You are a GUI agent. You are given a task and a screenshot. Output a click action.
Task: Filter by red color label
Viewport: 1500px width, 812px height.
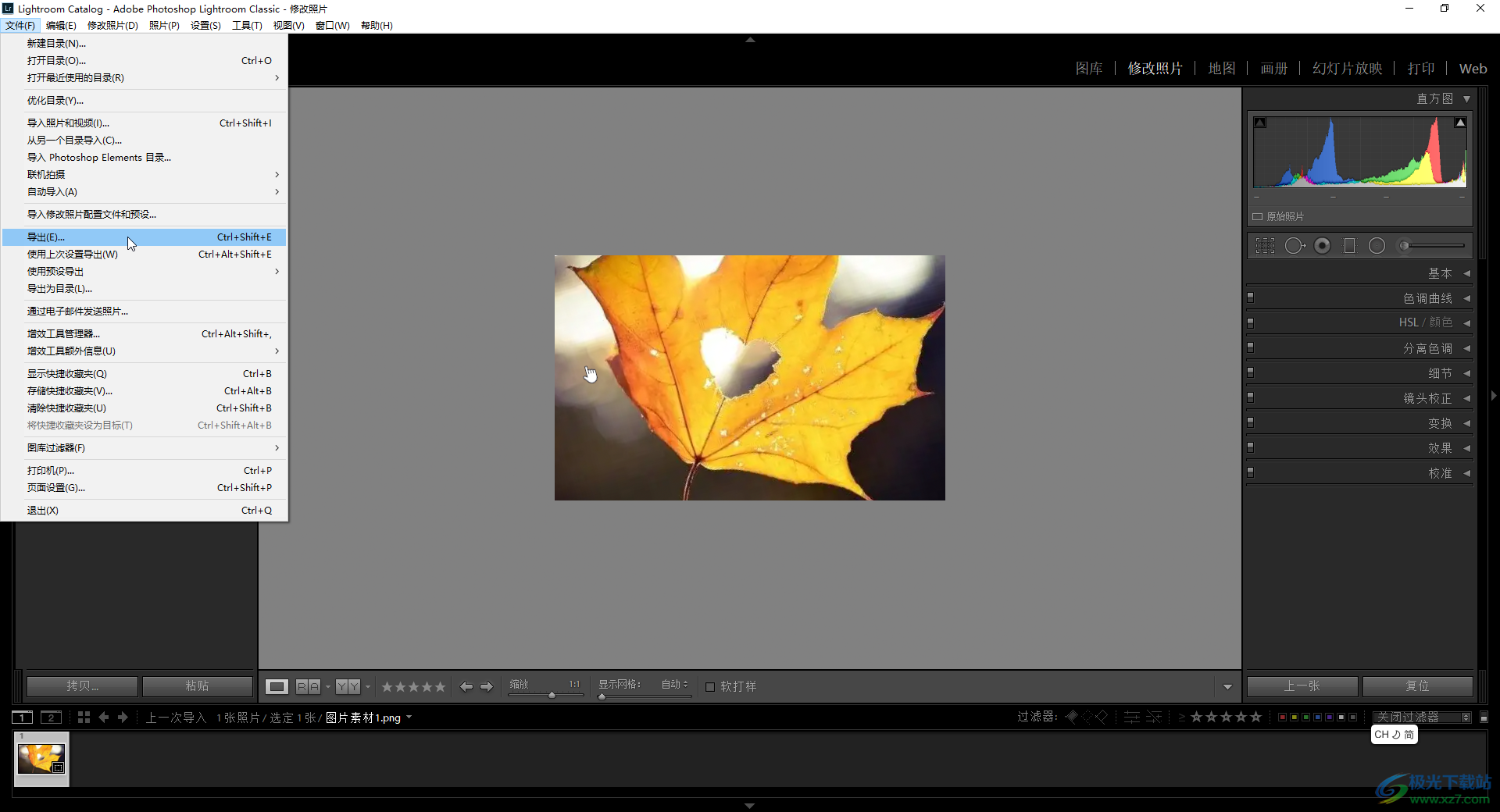[x=1282, y=717]
